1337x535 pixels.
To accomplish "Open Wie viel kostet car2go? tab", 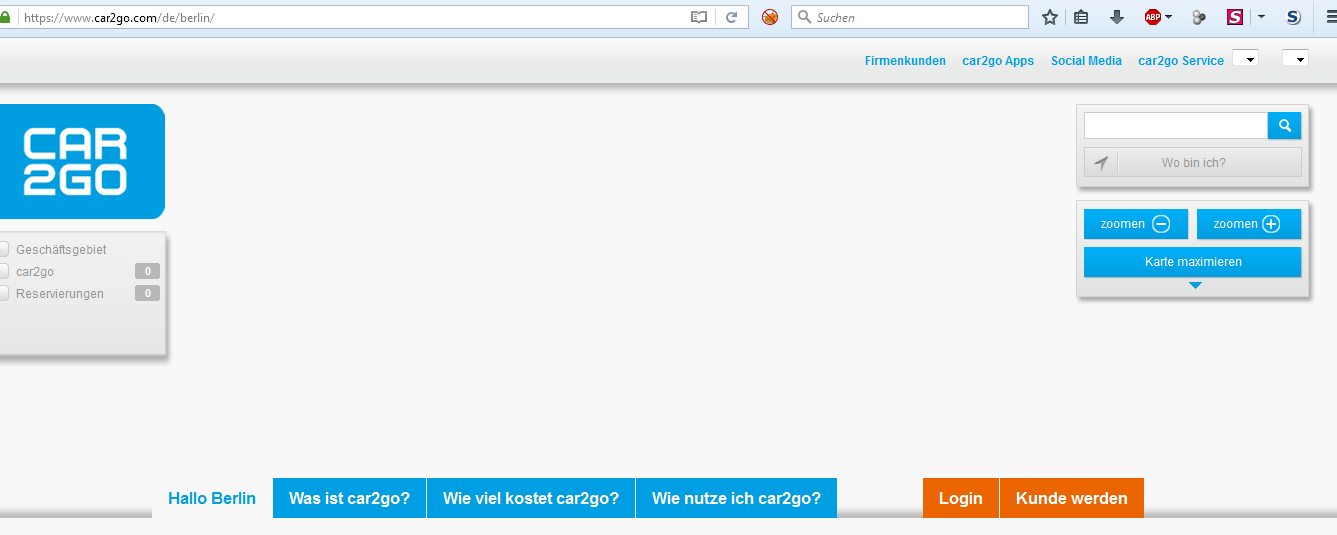I will click(x=531, y=498).
